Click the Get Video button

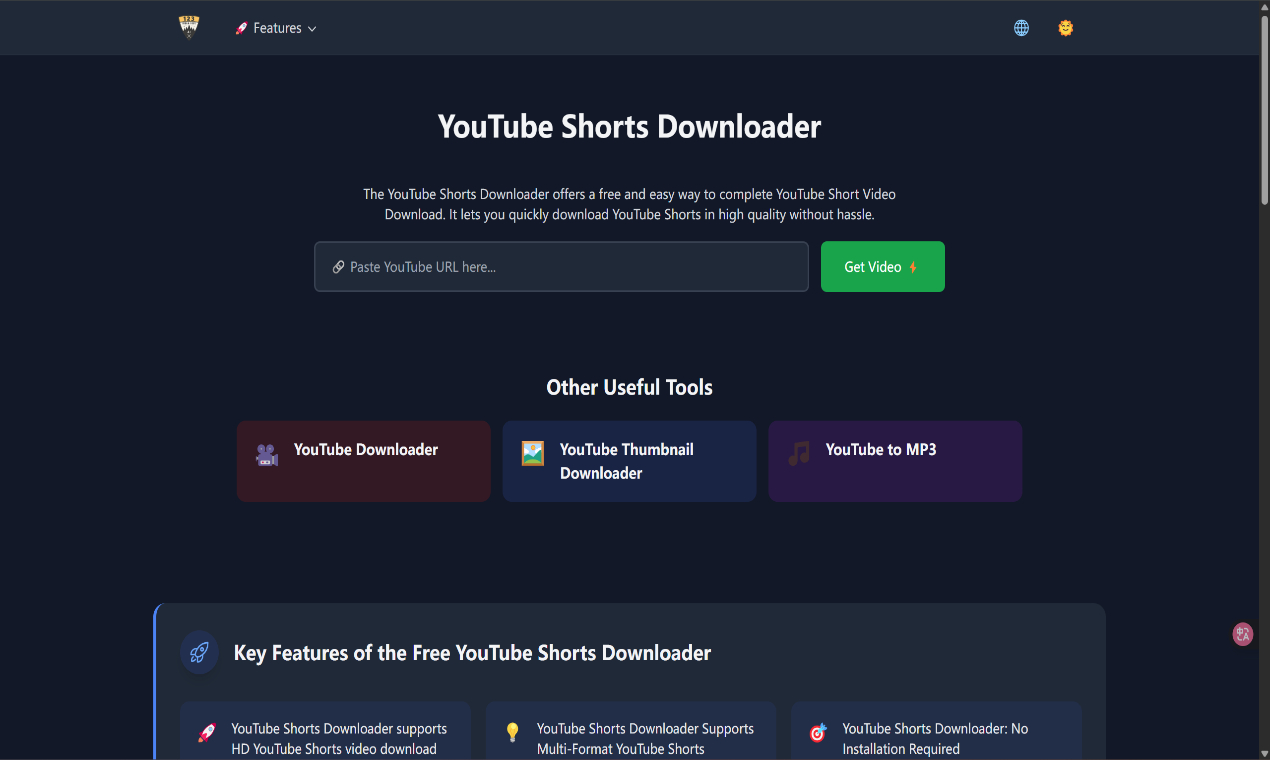point(882,267)
